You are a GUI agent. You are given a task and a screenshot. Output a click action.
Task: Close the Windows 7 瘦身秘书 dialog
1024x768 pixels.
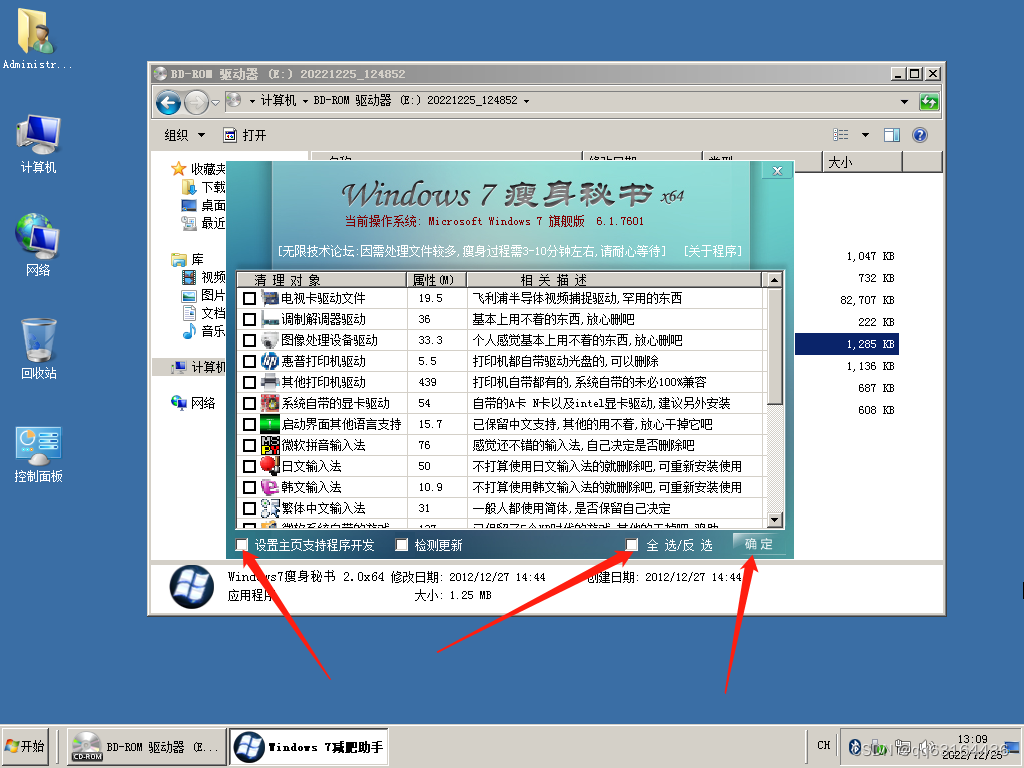point(777,170)
